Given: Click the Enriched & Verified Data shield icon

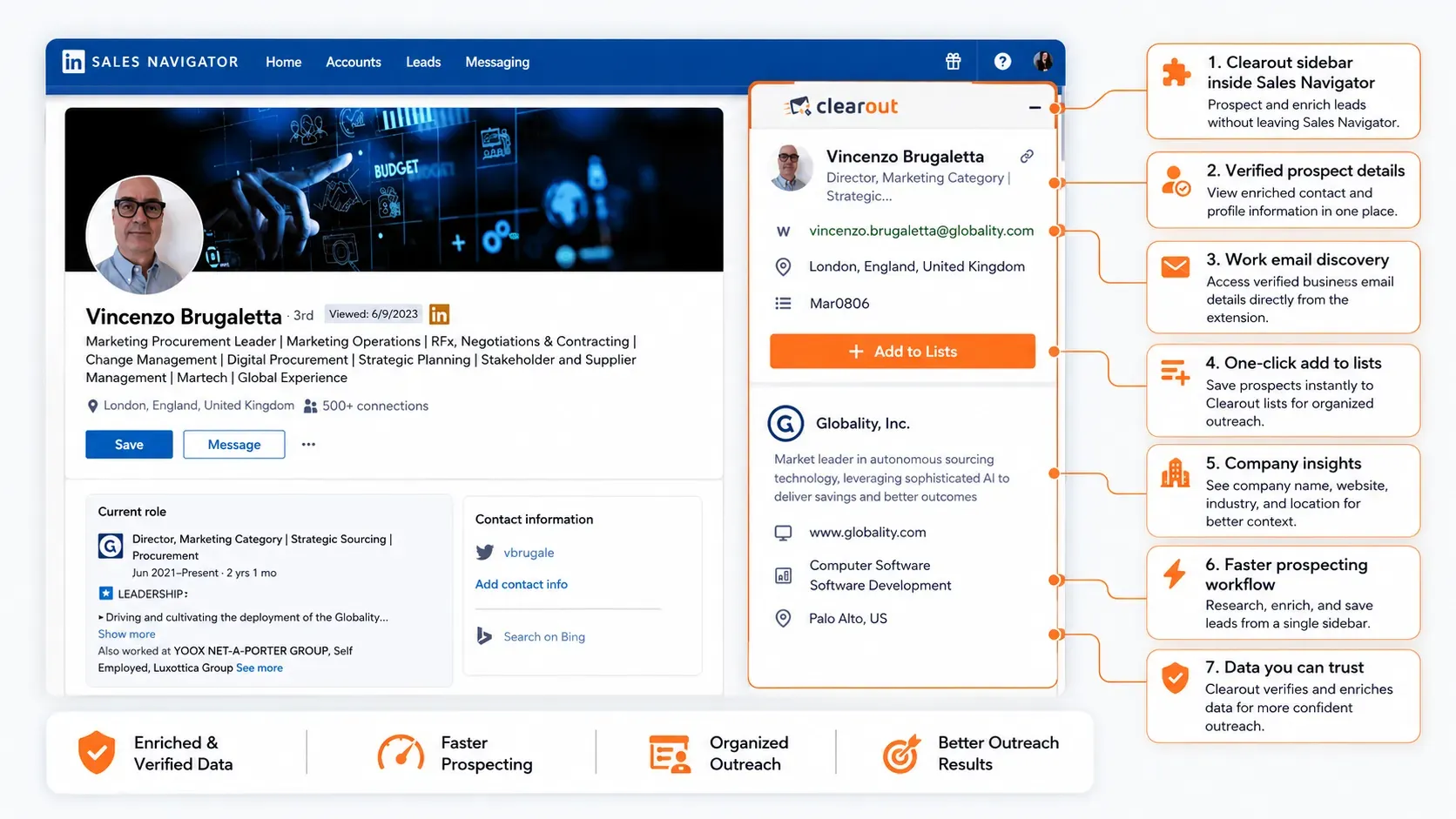Looking at the screenshot, I should tap(97, 753).
